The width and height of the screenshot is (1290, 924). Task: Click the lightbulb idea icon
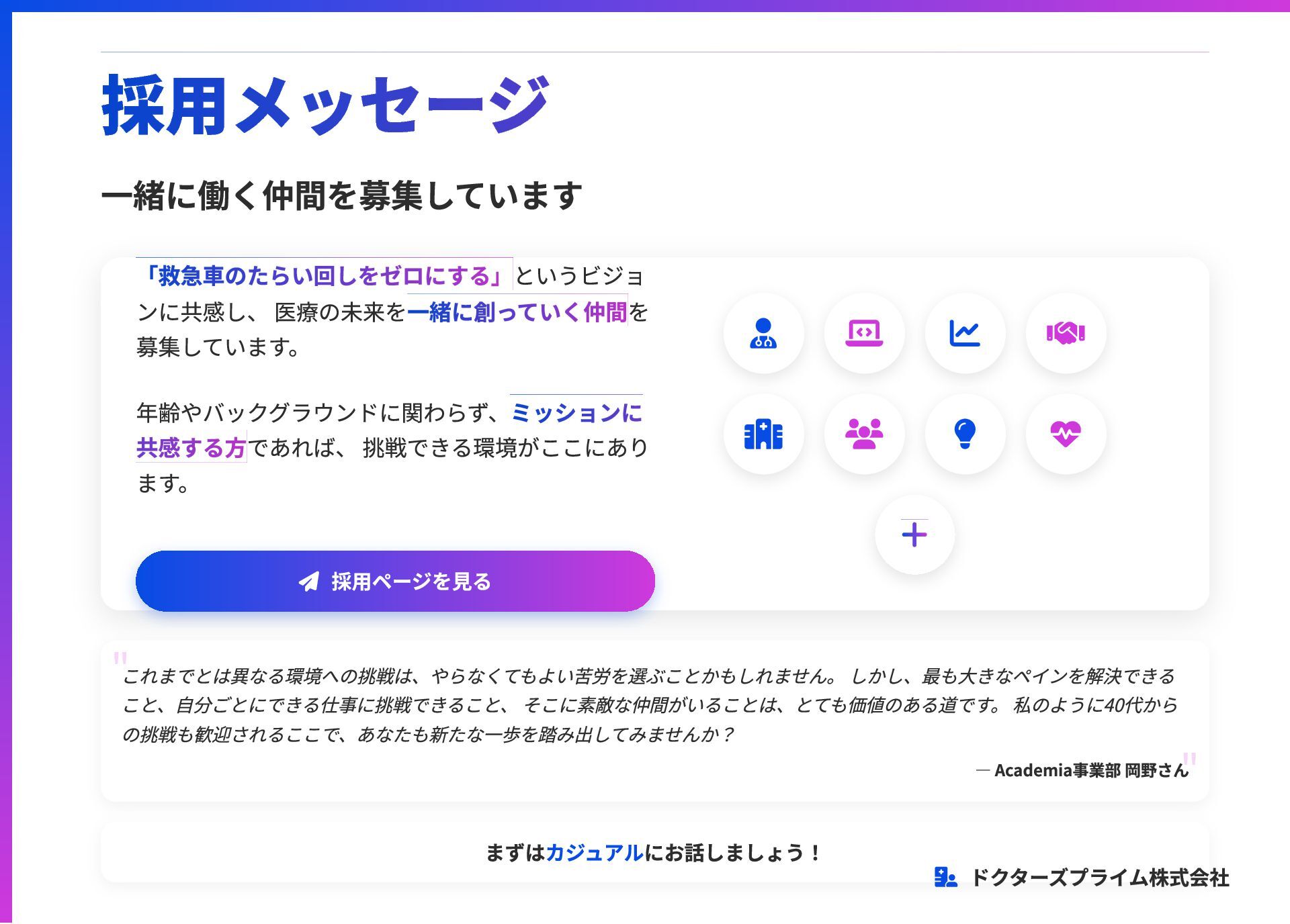[965, 434]
